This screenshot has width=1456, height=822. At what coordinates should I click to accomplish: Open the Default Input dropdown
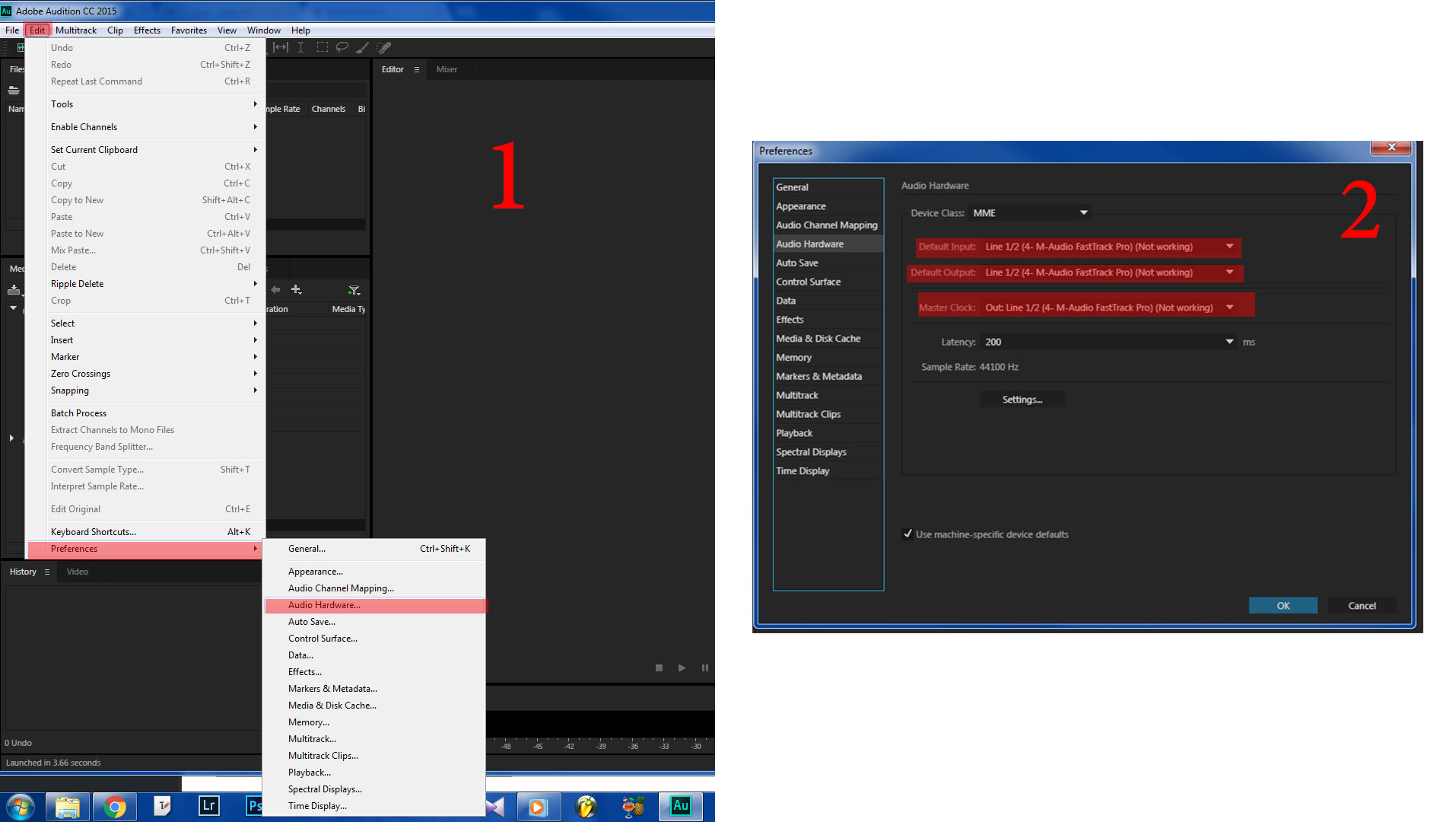pos(1109,247)
